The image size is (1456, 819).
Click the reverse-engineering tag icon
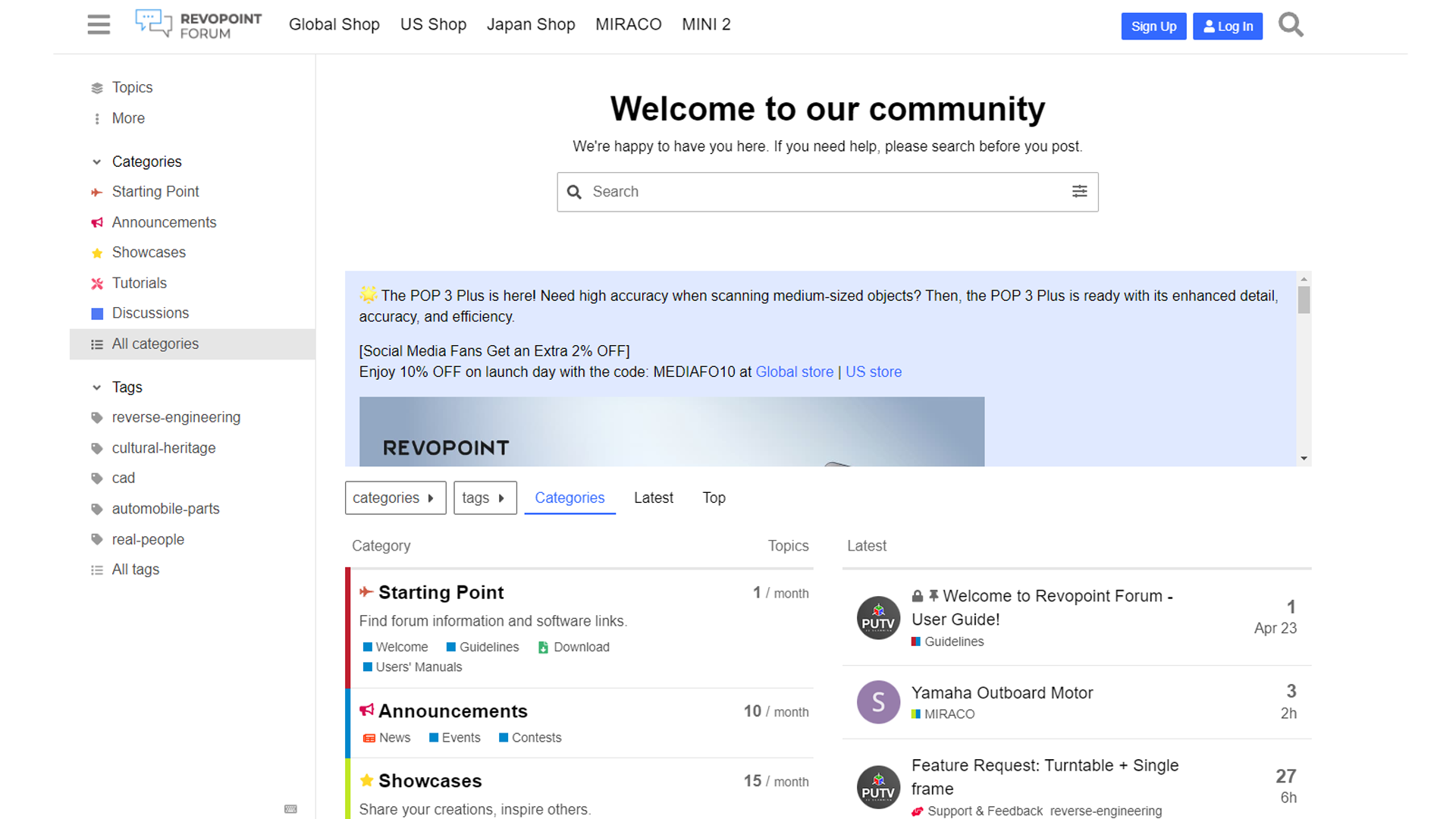coord(97,418)
